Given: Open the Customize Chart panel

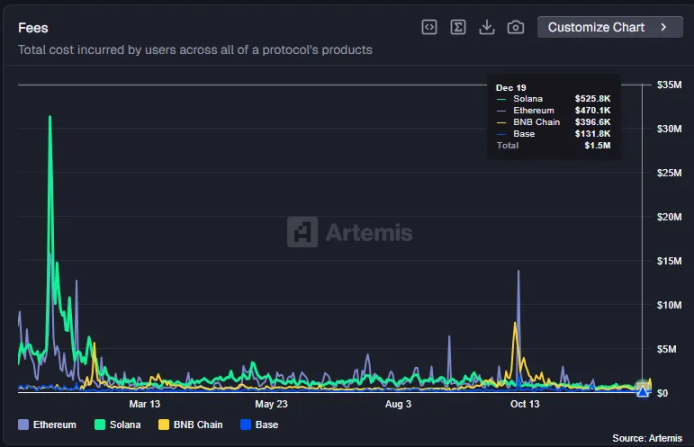Looking at the screenshot, I should pyautogui.click(x=596, y=27).
